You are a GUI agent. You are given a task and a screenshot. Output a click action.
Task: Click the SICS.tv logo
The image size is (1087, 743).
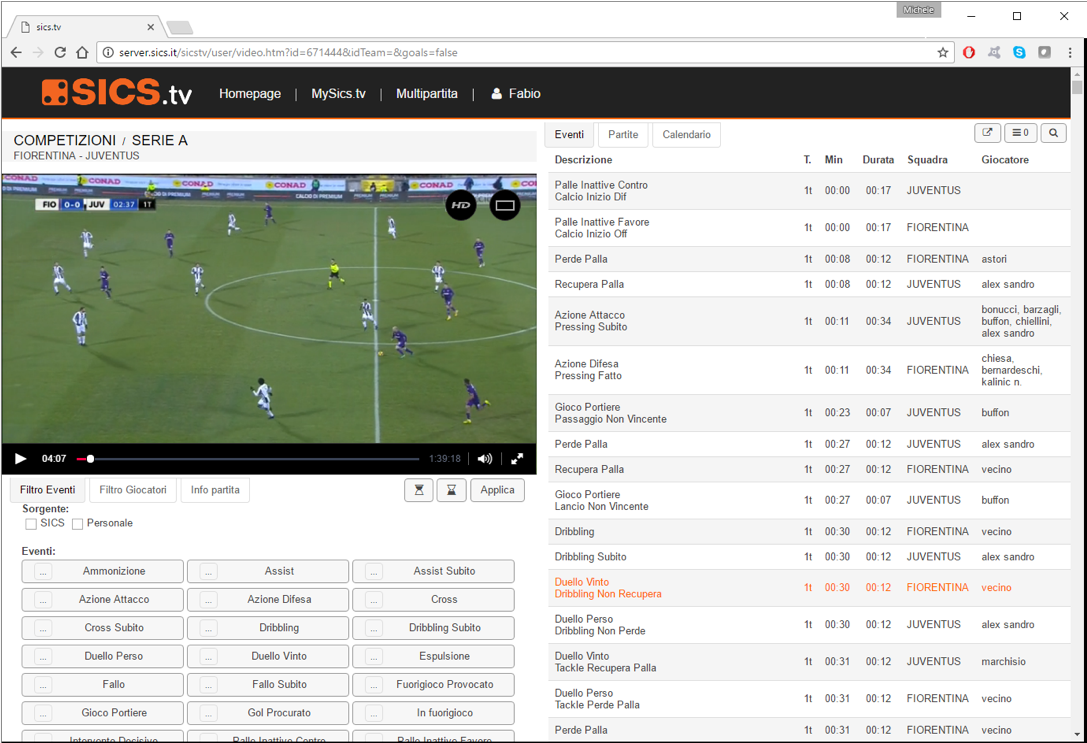coord(115,92)
